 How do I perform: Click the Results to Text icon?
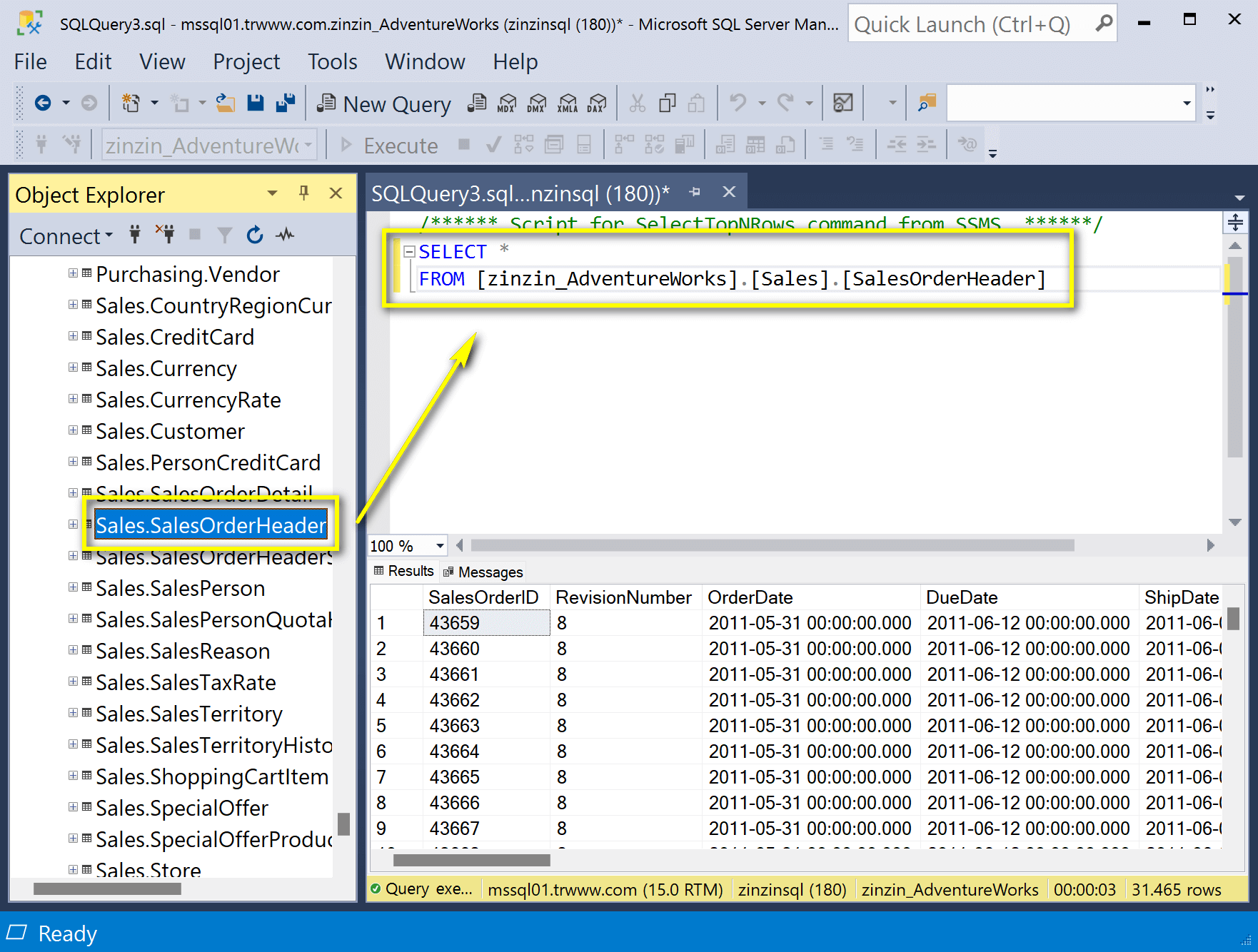[x=725, y=145]
